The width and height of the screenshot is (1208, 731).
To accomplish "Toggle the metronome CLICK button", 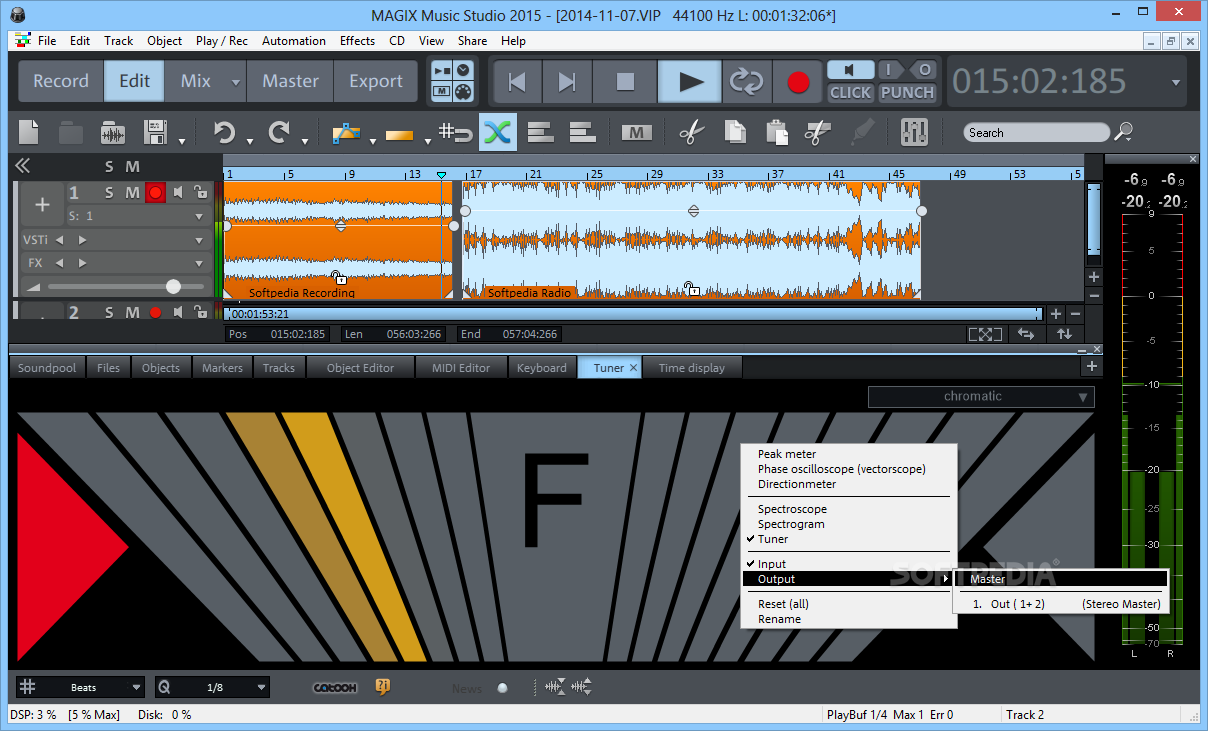I will [x=851, y=92].
